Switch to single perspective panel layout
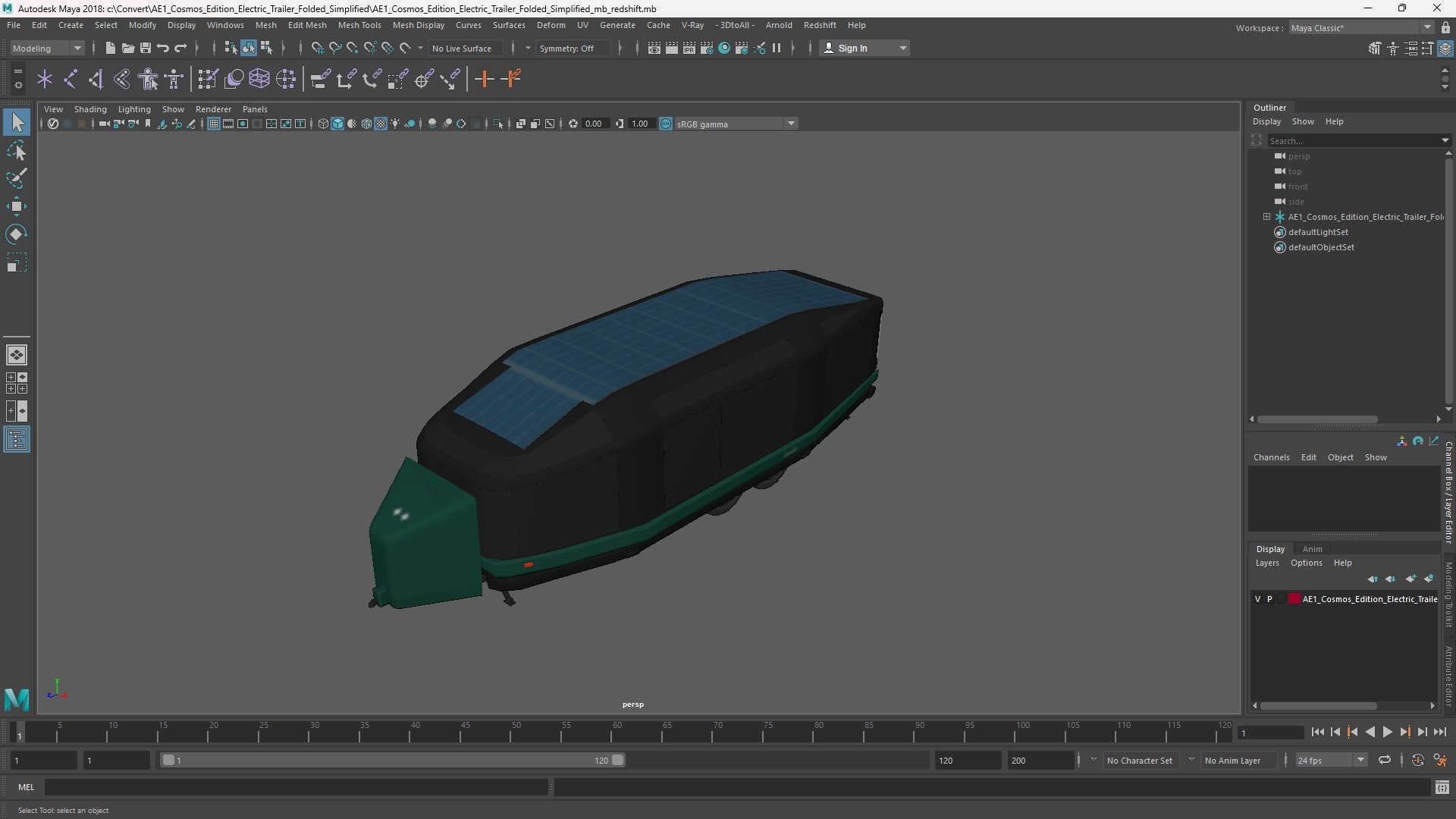The width and height of the screenshot is (1456, 819). (x=17, y=354)
